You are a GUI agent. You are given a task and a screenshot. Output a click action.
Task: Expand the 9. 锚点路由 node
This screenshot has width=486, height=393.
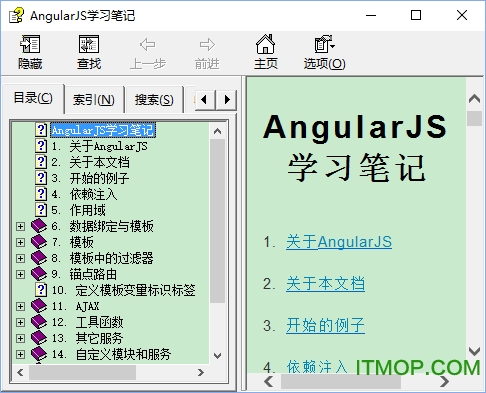(x=20, y=274)
